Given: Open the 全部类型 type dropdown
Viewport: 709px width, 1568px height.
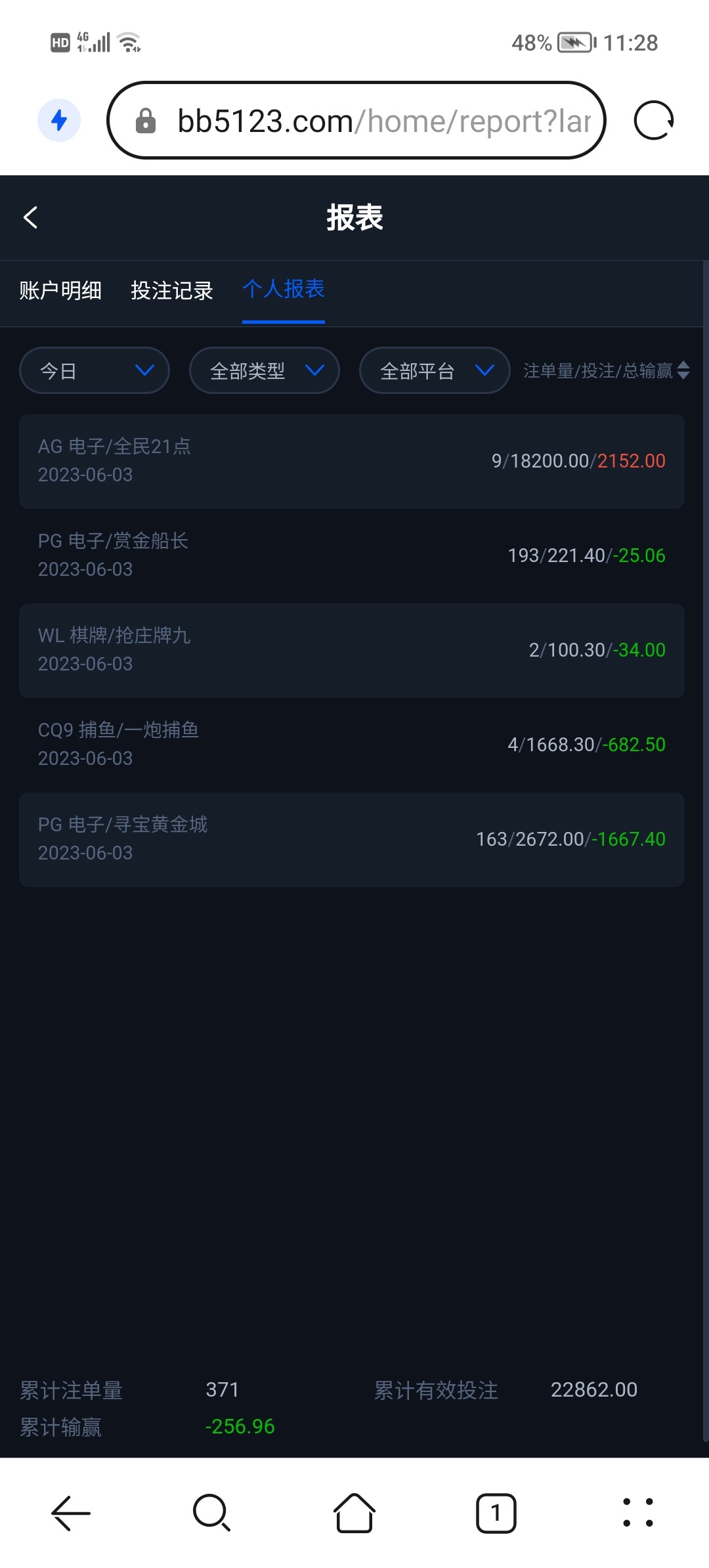Looking at the screenshot, I should coord(264,371).
